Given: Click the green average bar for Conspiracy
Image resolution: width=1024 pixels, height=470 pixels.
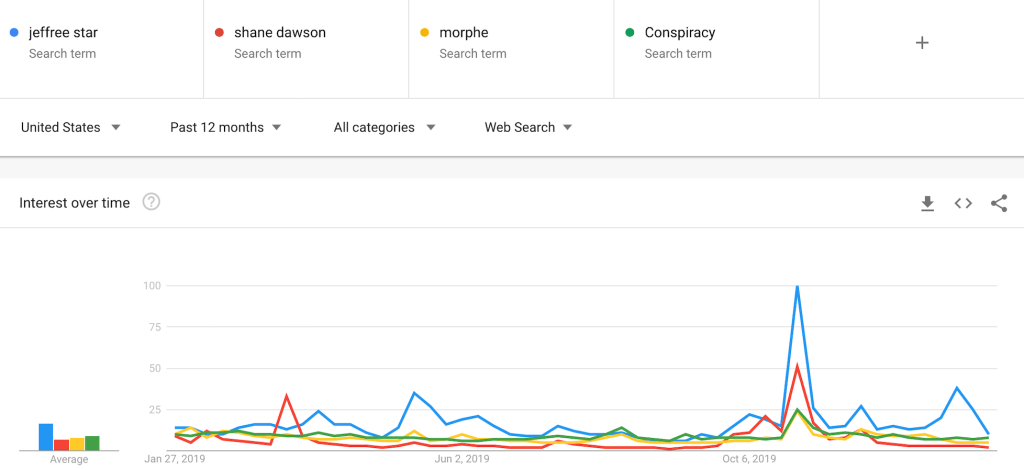Looking at the screenshot, I should coord(92,443).
